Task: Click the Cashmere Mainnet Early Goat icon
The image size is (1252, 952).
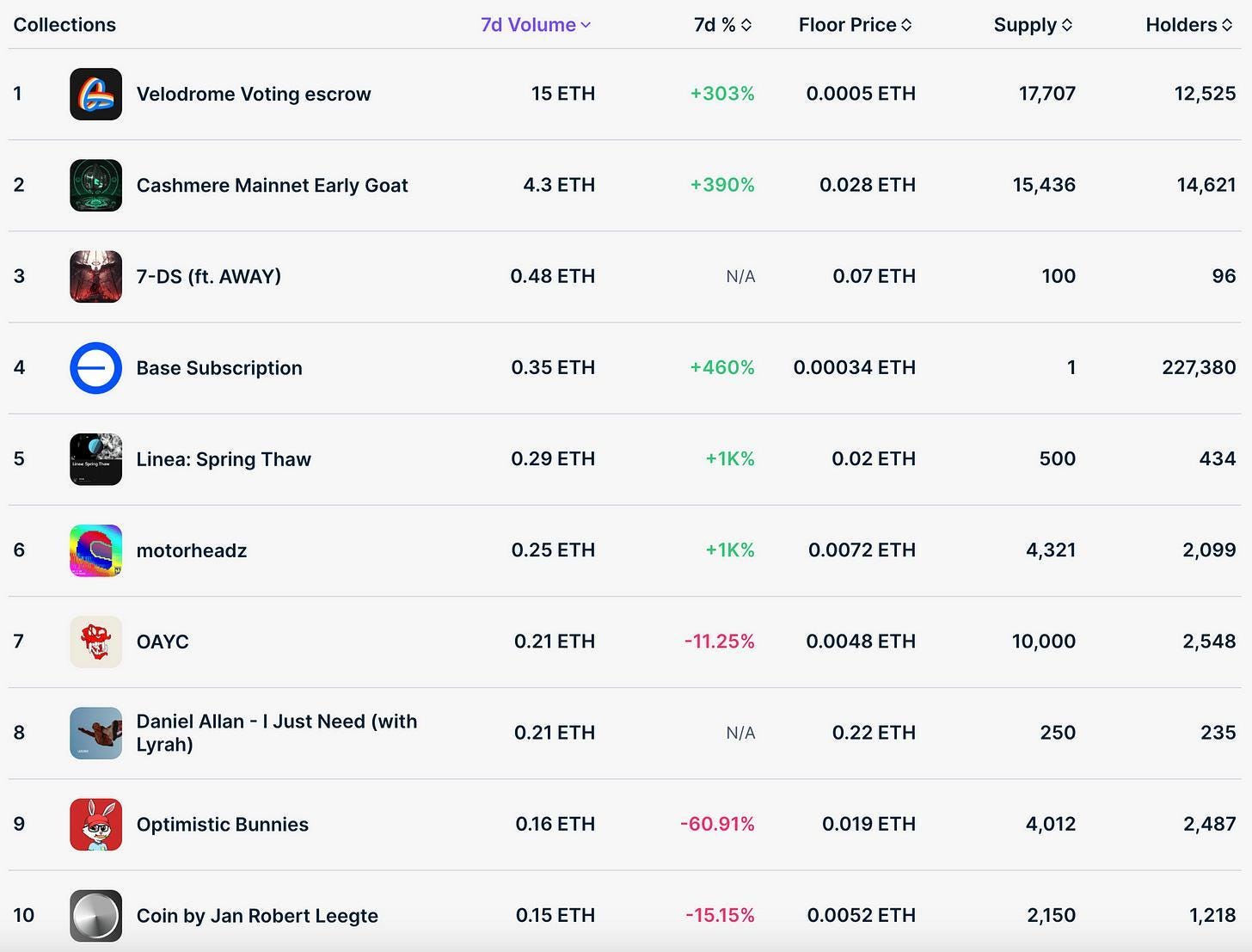Action: click(95, 185)
